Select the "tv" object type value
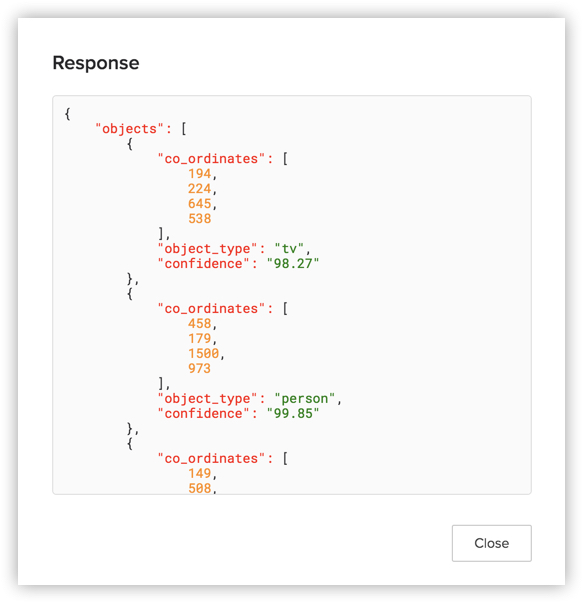Viewport: 583px width, 603px height. coord(289,249)
